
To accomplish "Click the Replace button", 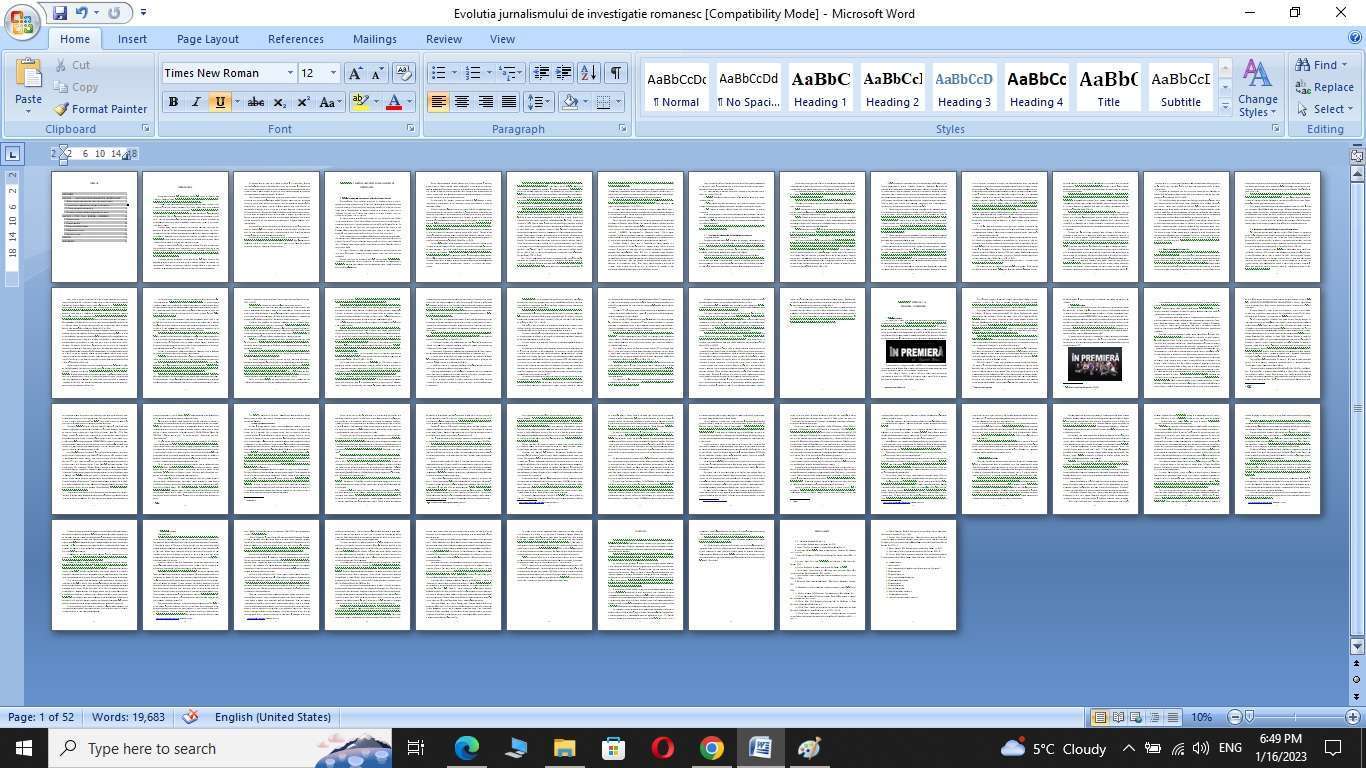I will pos(1324,87).
